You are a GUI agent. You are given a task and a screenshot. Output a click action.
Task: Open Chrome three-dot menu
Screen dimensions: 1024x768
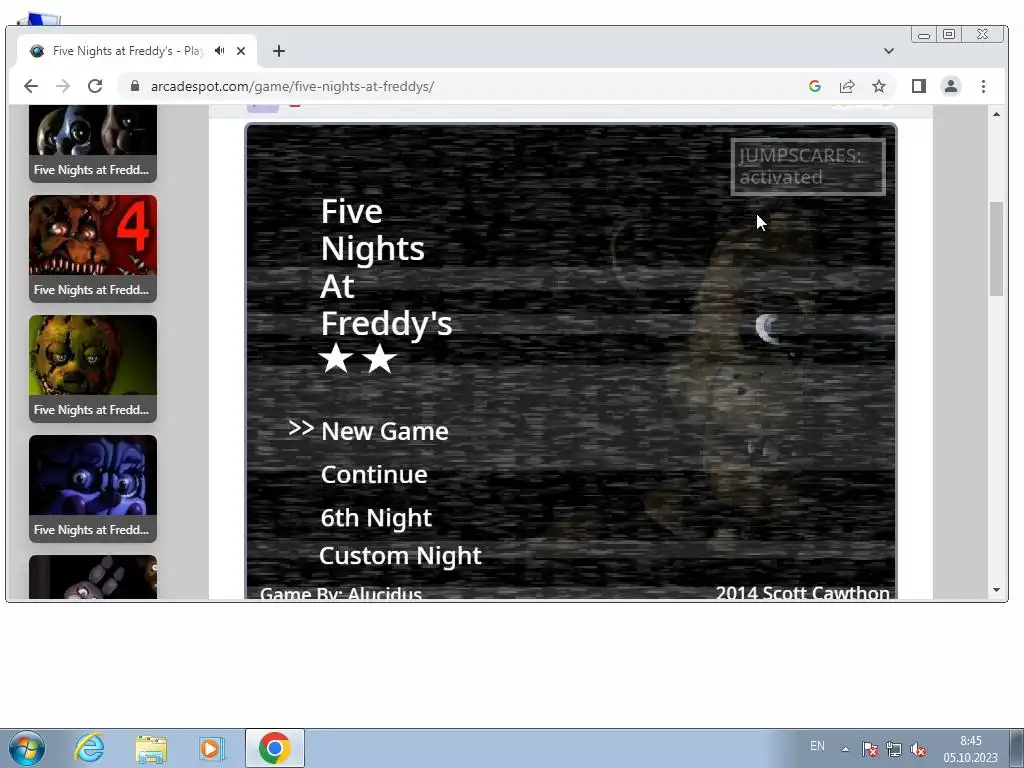coord(984,86)
